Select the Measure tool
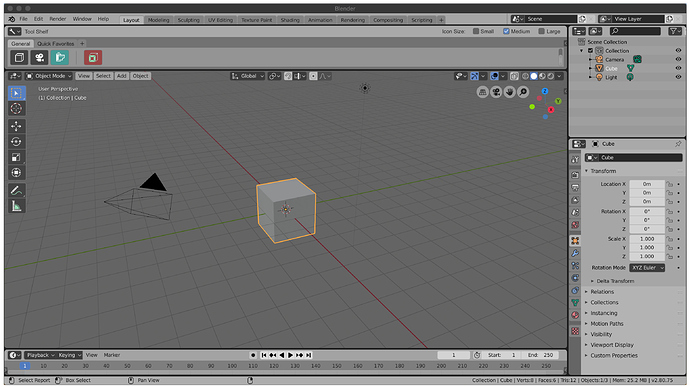This screenshot has height=387, width=690. click(x=16, y=206)
